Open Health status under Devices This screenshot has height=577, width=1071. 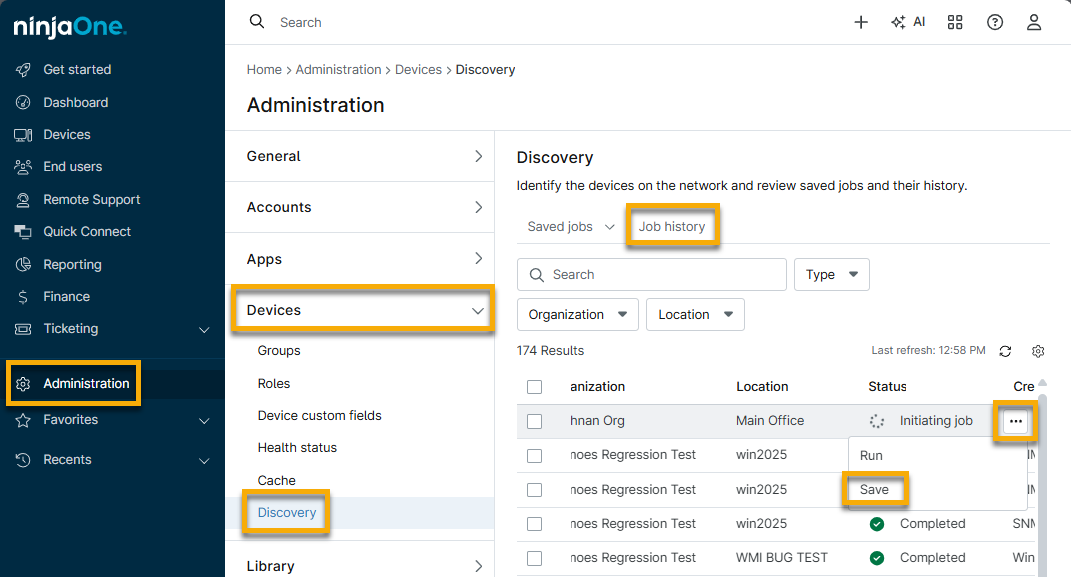(x=297, y=448)
